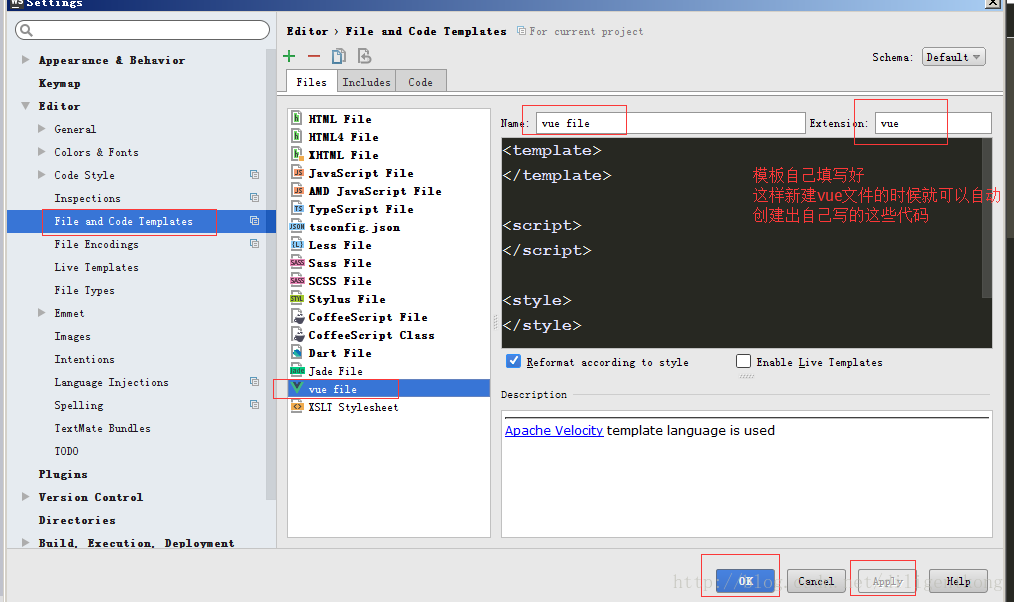Switch to the Code tab
Viewport: 1014px width, 602px height.
point(420,82)
